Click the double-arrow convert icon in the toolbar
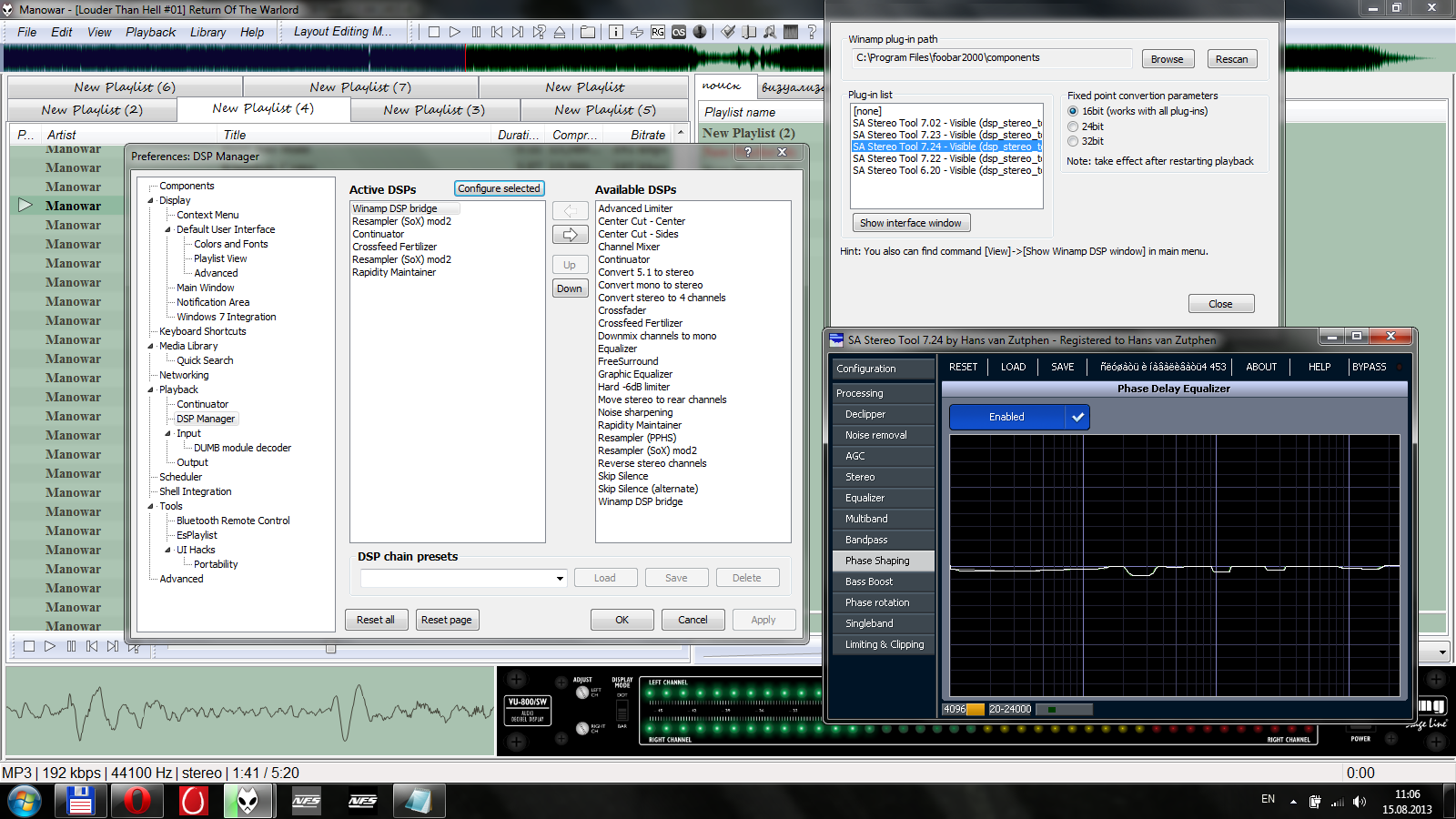Viewport: 1456px width, 819px height. tap(637, 32)
